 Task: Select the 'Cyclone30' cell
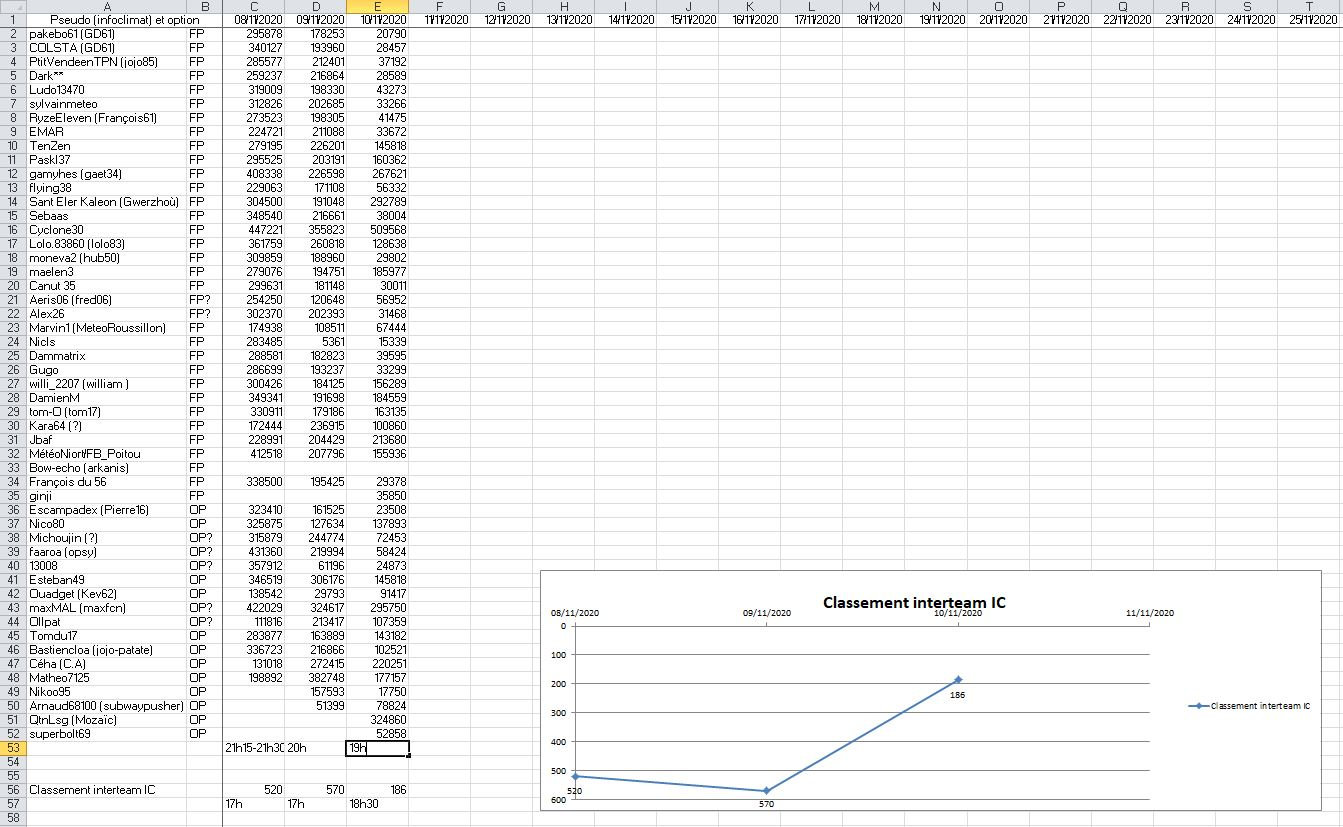coord(105,229)
